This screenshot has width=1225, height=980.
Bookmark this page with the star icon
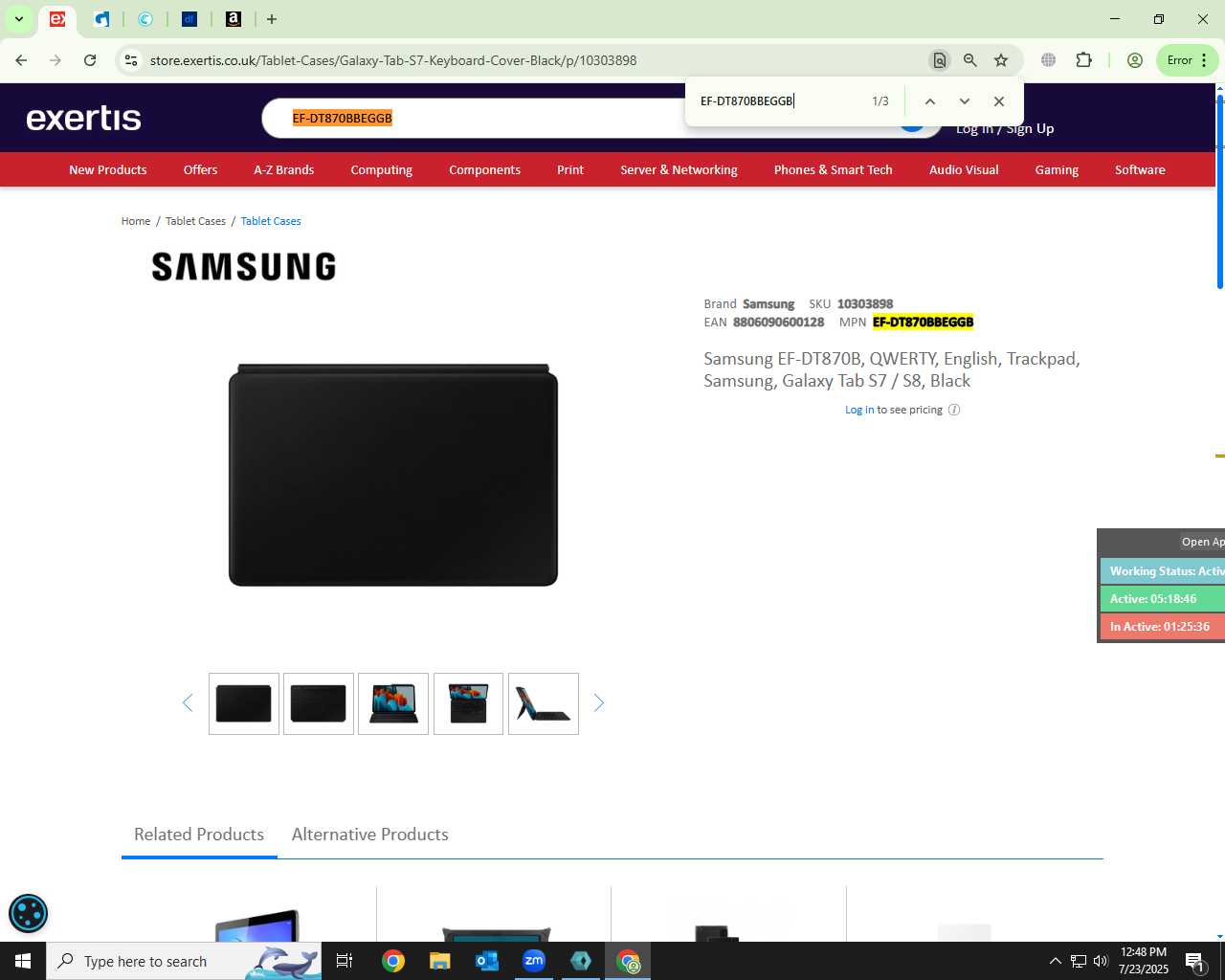point(1001,60)
